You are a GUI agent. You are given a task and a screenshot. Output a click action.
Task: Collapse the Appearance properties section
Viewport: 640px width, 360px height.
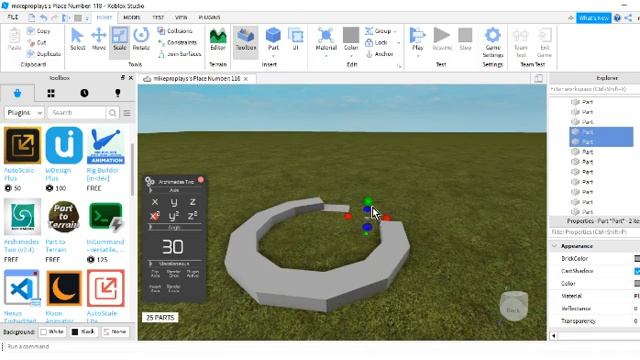[x=554, y=246]
